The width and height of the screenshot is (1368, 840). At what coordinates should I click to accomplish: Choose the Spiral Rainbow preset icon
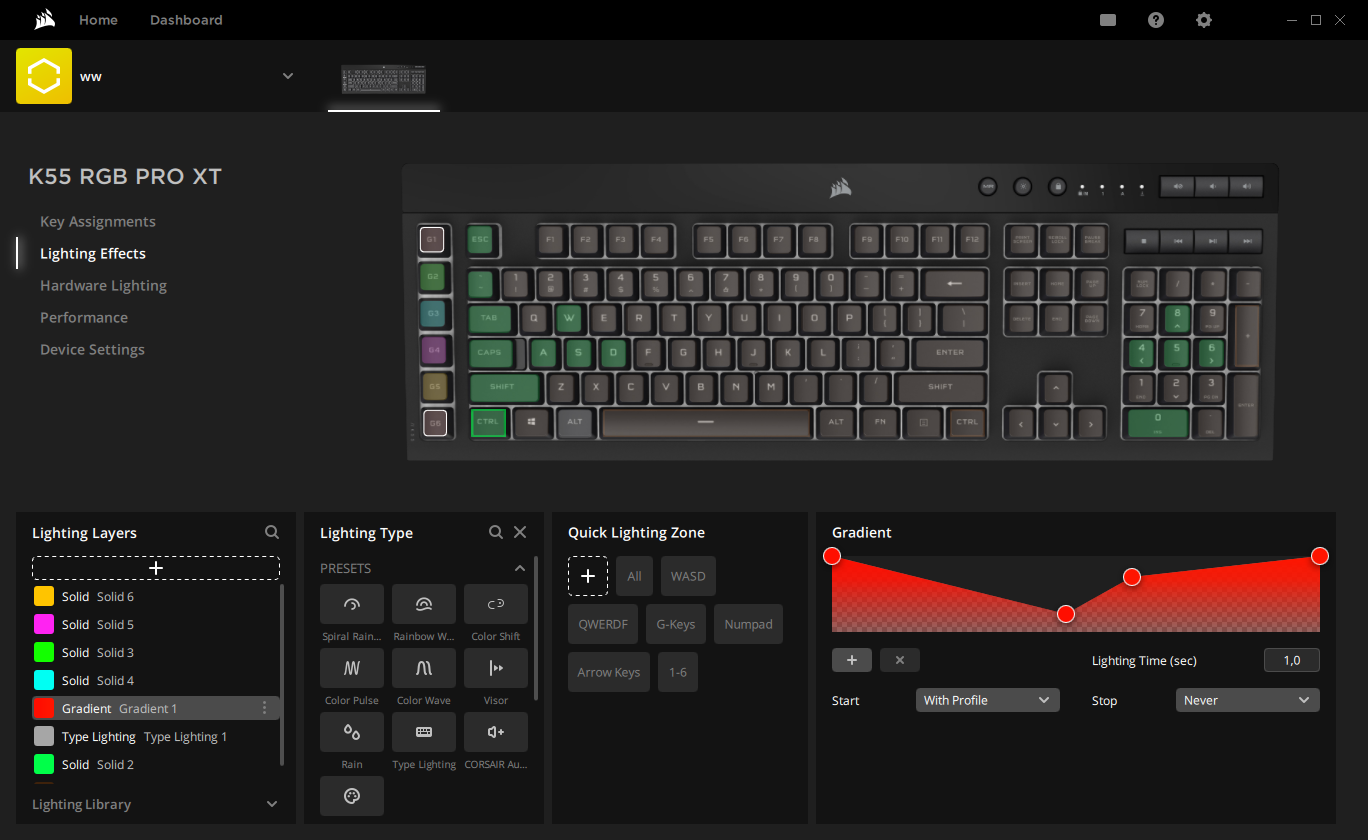point(352,604)
